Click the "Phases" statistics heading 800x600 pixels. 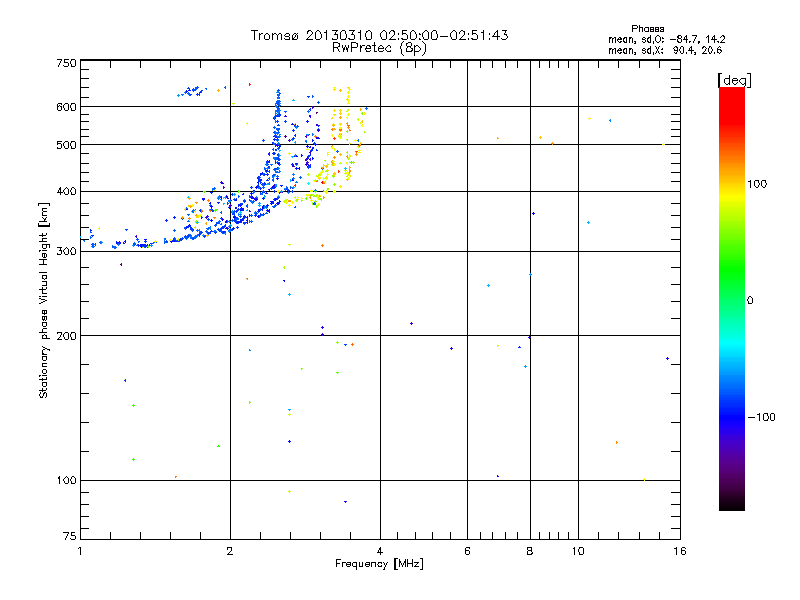click(647, 29)
